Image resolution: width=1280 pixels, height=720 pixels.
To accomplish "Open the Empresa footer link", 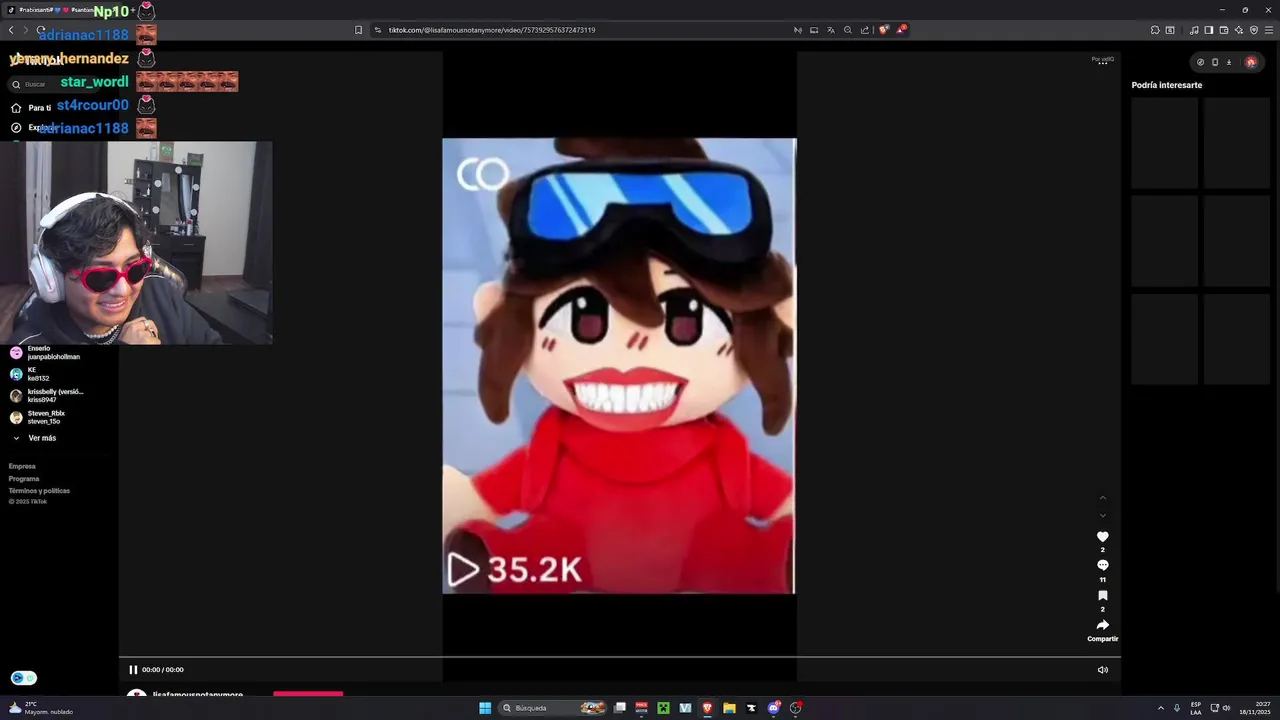I will [22, 466].
